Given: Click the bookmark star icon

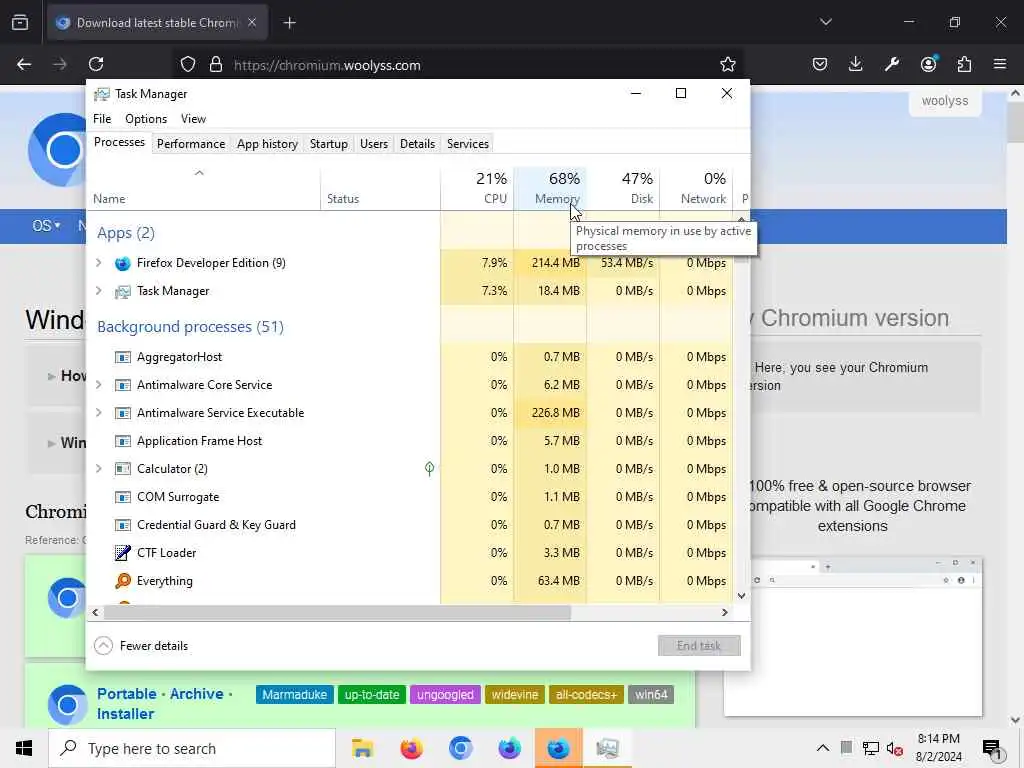Looking at the screenshot, I should point(728,64).
